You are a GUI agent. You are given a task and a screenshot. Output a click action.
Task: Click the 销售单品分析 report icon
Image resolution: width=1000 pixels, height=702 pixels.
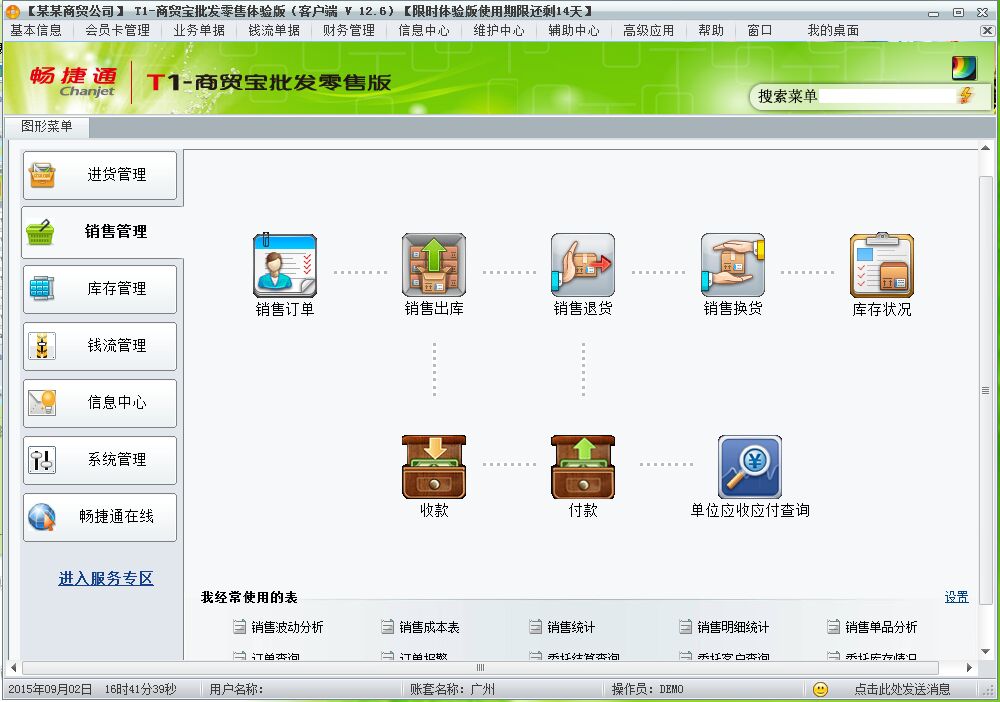pyautogui.click(x=833, y=627)
